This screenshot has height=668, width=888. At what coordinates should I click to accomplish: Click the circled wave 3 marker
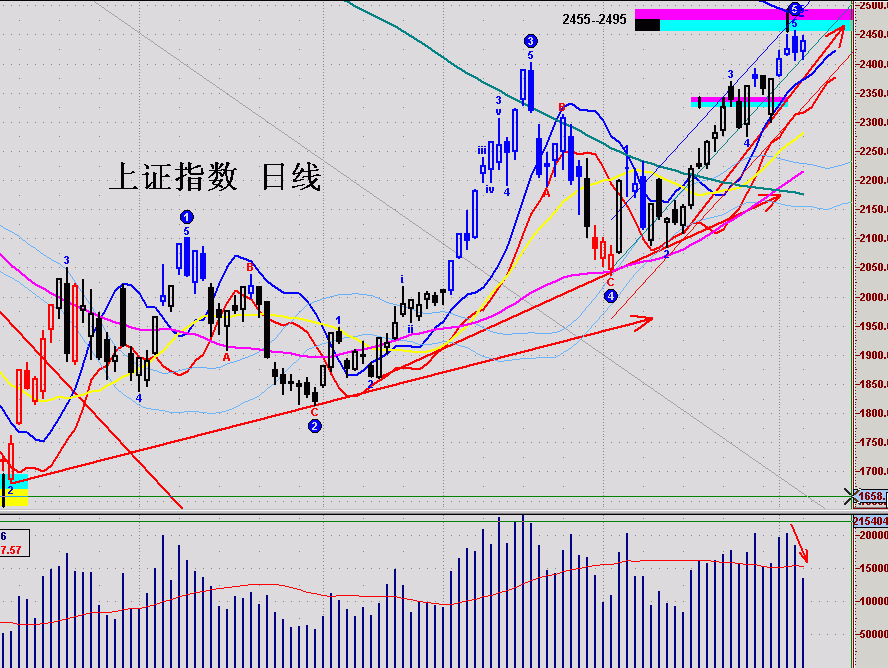pos(530,40)
